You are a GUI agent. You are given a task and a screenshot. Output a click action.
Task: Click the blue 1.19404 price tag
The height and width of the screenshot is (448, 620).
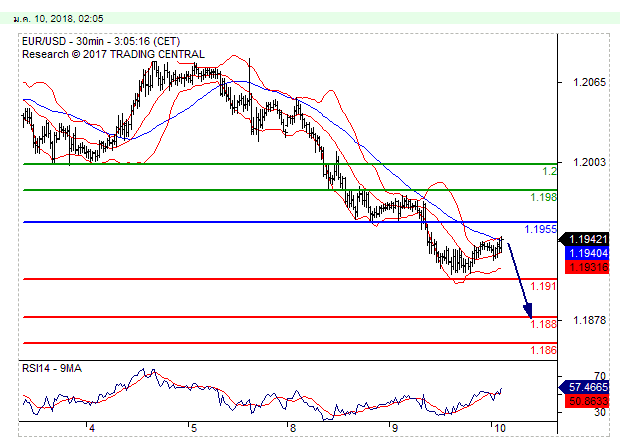pyautogui.click(x=588, y=253)
